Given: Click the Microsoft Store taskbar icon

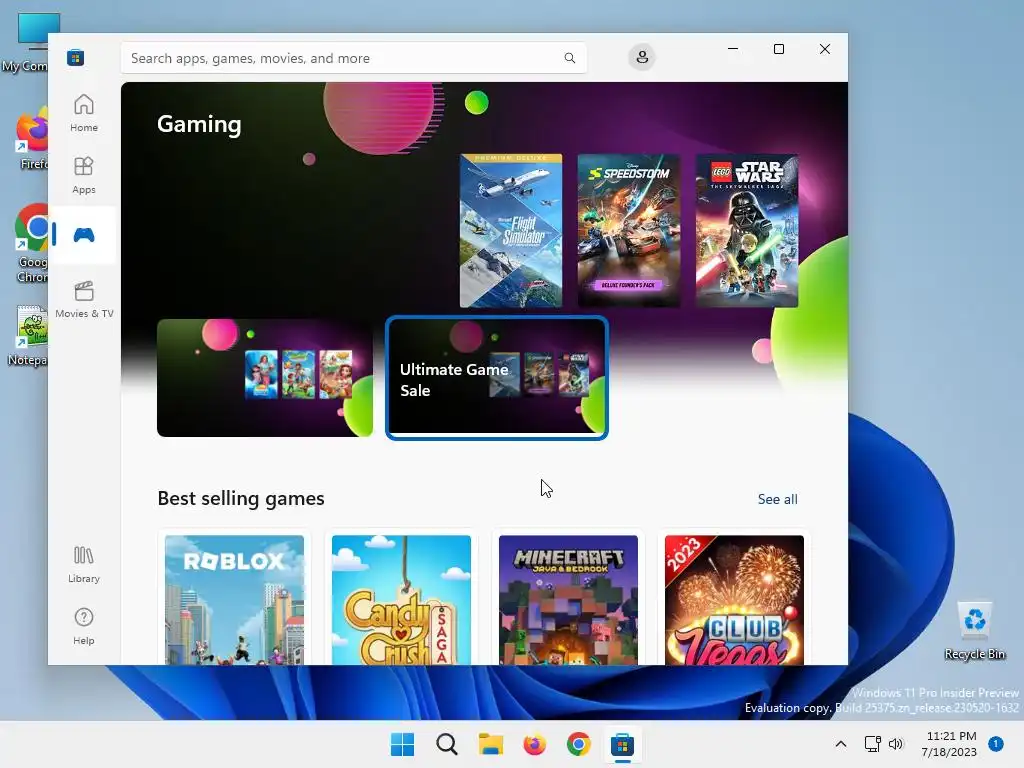Looking at the screenshot, I should [x=622, y=744].
